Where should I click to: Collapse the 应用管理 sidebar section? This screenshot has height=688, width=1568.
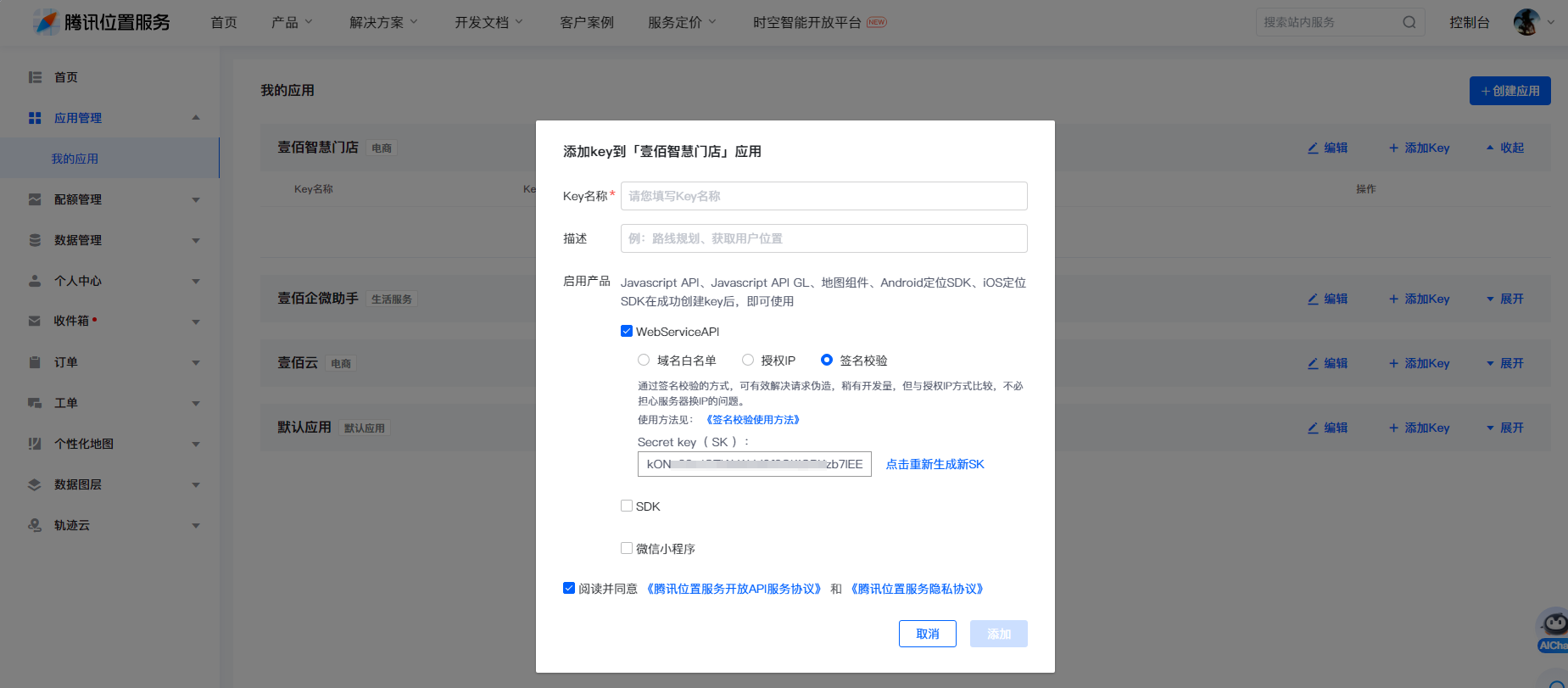pos(196,118)
